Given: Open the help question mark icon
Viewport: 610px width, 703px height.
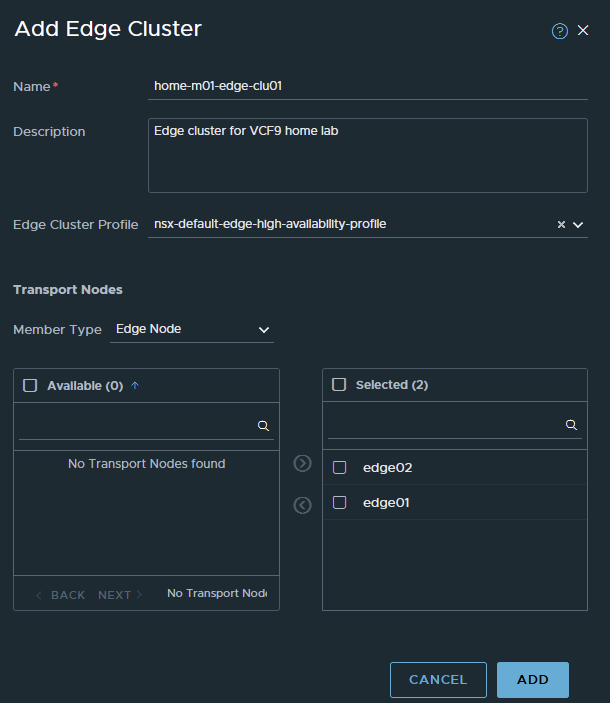Looking at the screenshot, I should click(560, 31).
